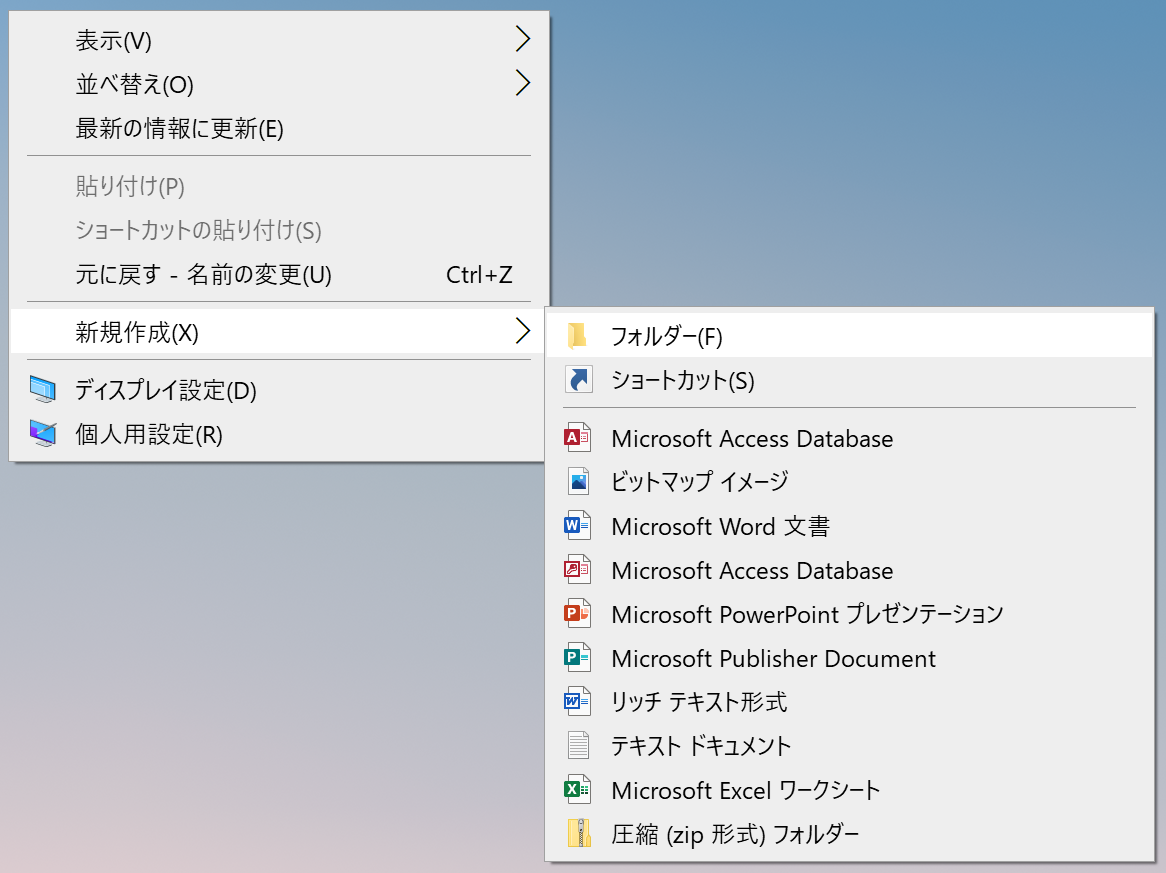Select 元に戻す - 名前の変更(U)
Screen dimensions: 1166x873
coord(279,274)
